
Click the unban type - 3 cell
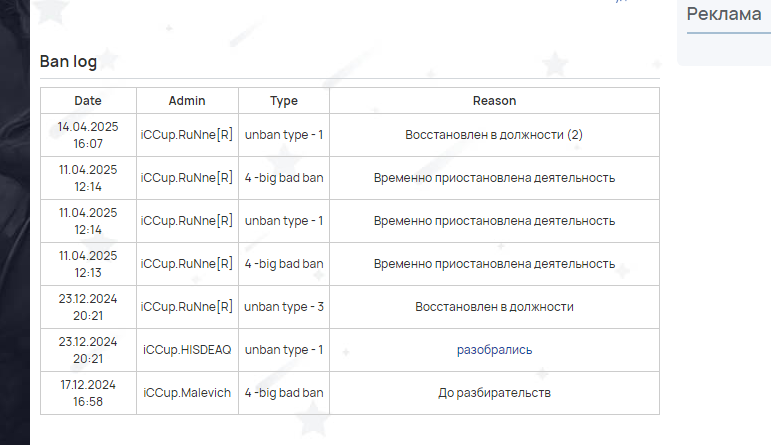(284, 307)
